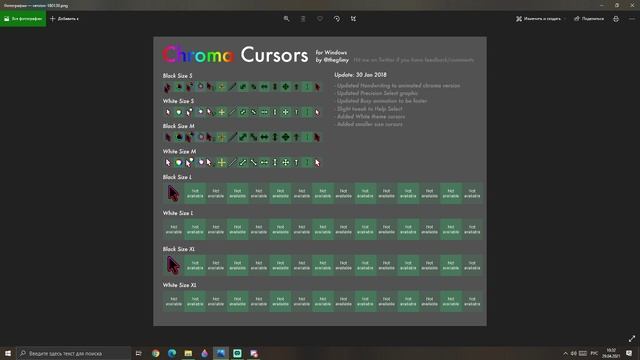This screenshot has width=640, height=360.
Task: Rotate the photo
Action: (x=337, y=19)
